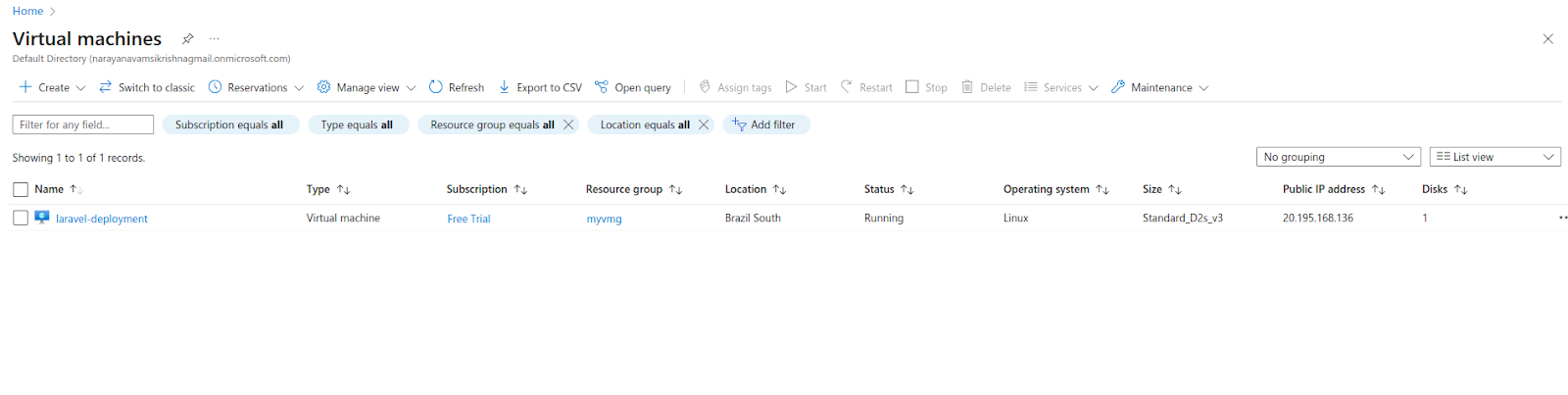This screenshot has height=395, width=1568.
Task: Click the Running status cell
Action: tap(884, 218)
